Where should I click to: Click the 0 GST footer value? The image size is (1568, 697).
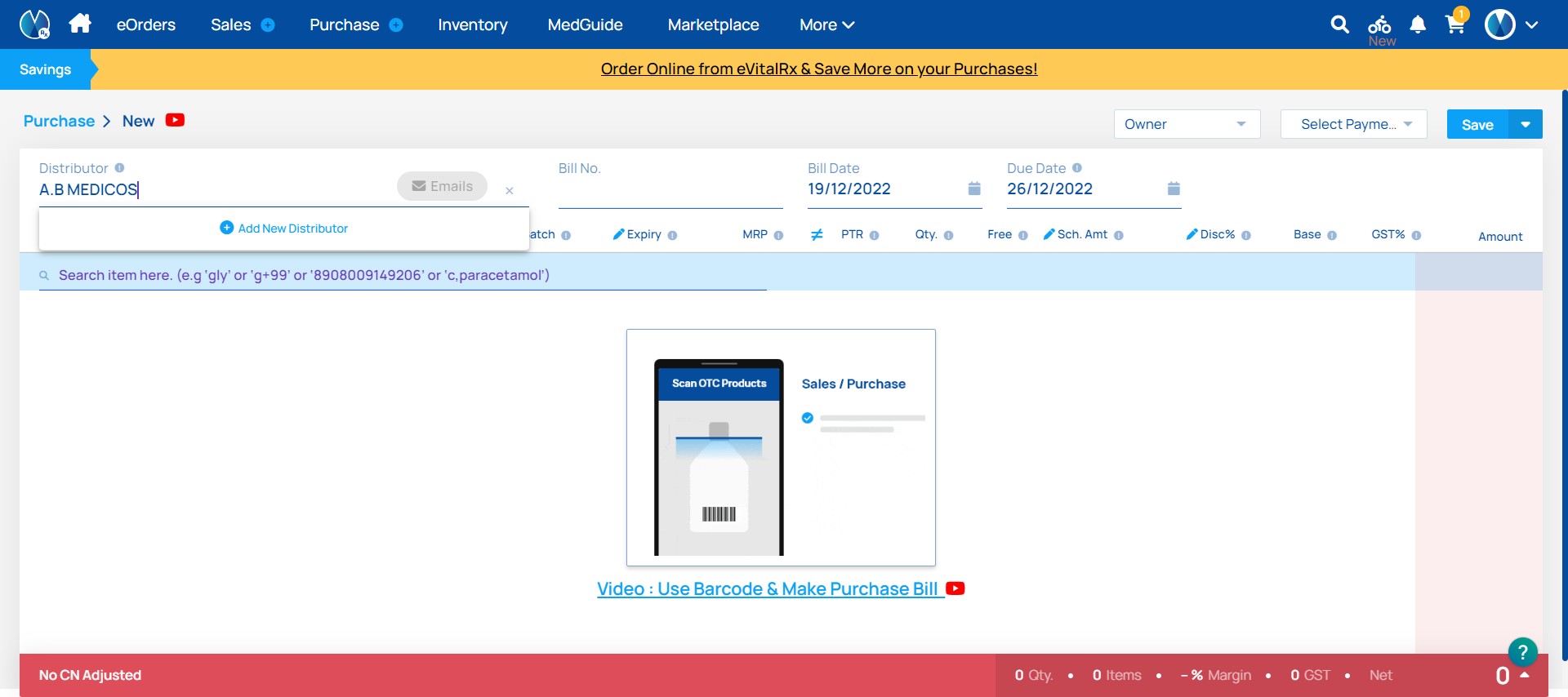coord(1310,675)
